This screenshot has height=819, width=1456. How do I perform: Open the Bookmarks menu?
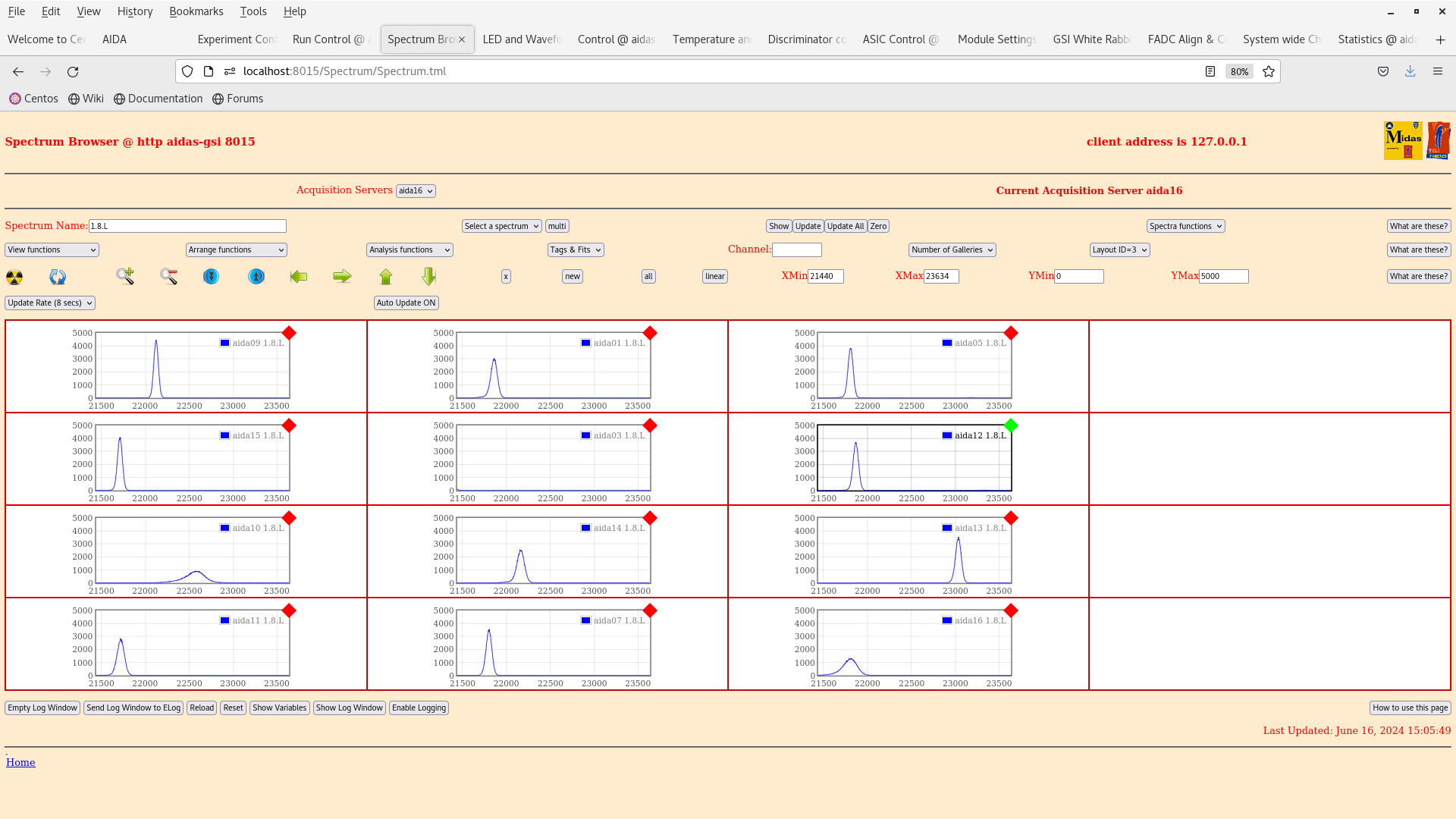point(196,11)
